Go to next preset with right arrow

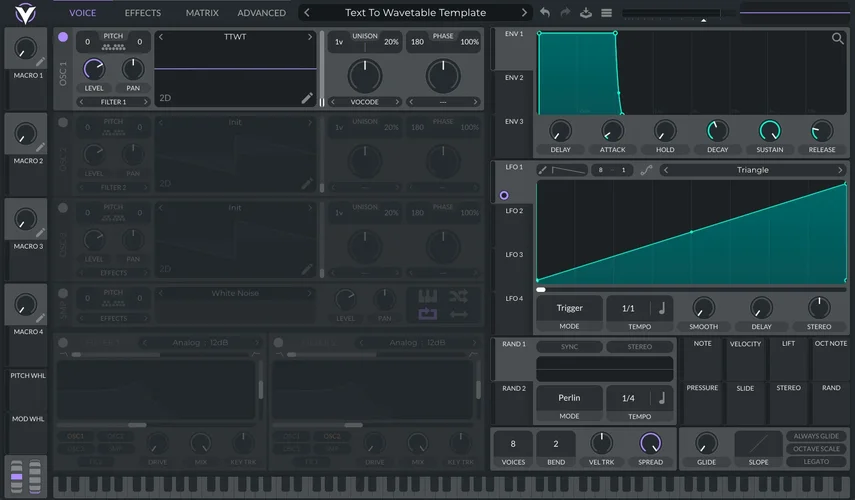coord(524,13)
